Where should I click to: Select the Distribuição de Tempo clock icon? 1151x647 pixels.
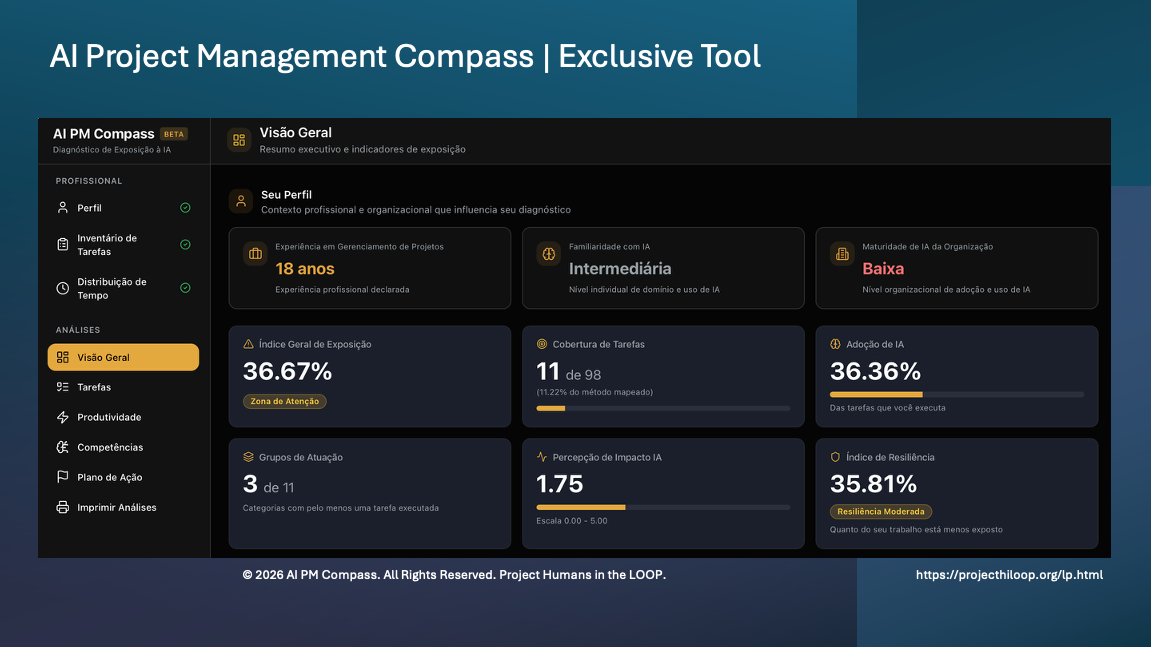click(x=62, y=288)
